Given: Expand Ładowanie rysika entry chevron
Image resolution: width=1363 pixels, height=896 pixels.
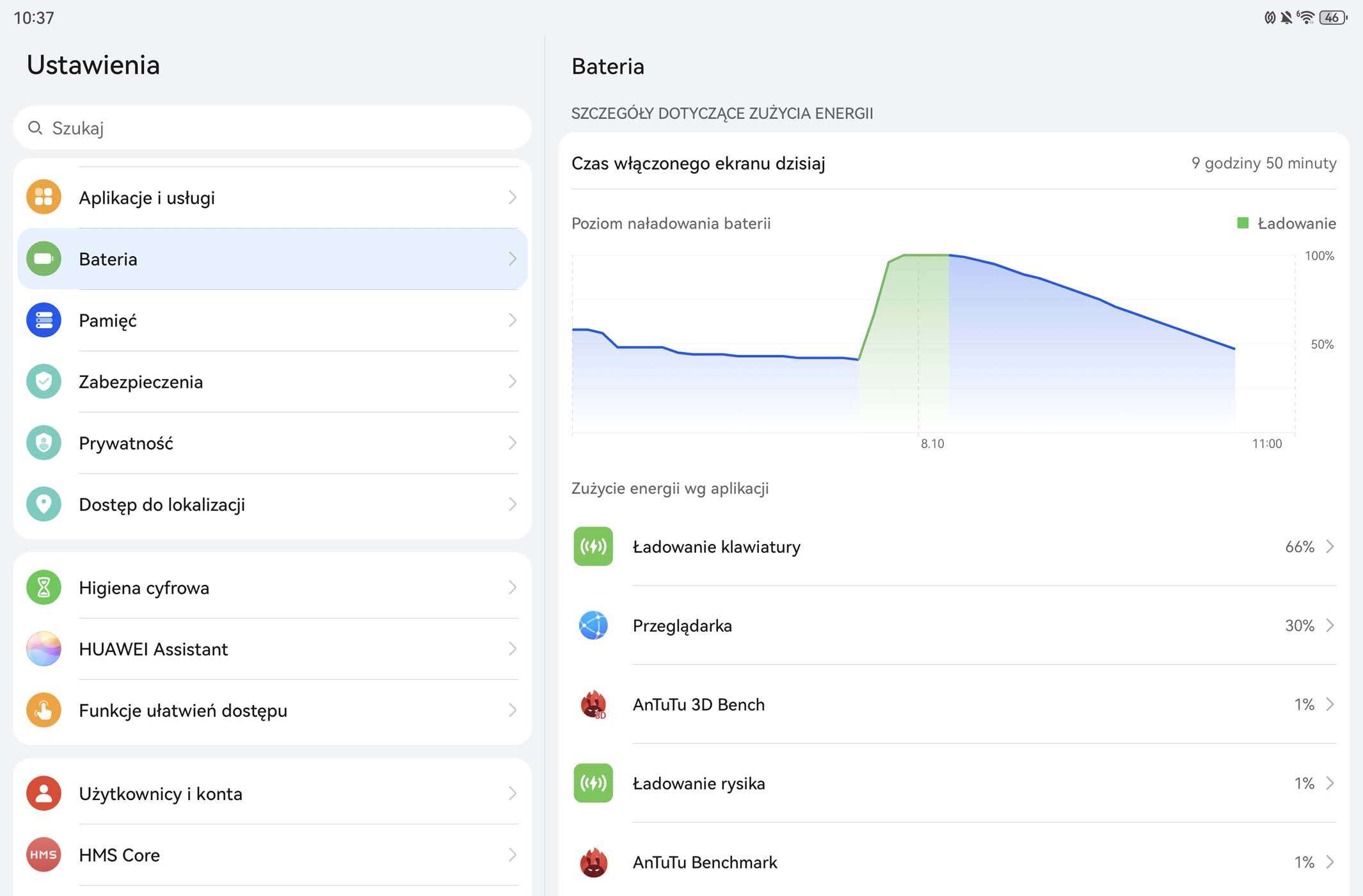Looking at the screenshot, I should tap(1330, 783).
